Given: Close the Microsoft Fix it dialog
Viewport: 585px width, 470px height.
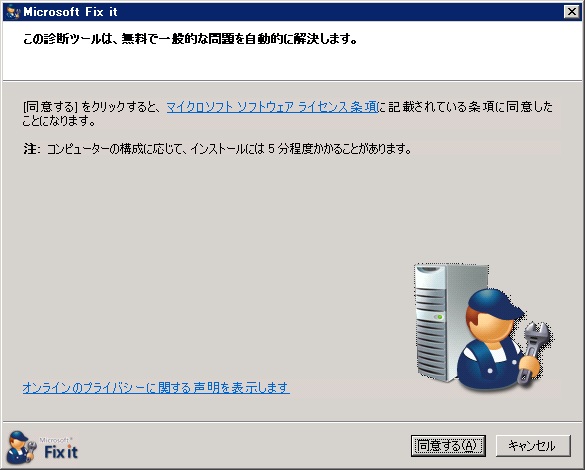Looking at the screenshot, I should 572,12.
